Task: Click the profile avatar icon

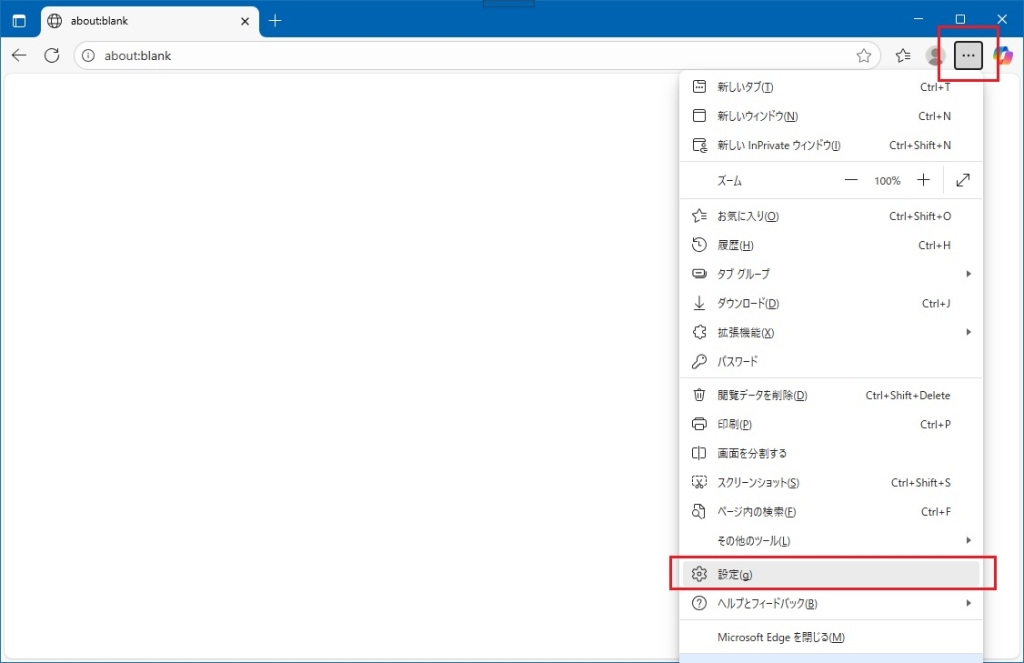Action: point(935,56)
